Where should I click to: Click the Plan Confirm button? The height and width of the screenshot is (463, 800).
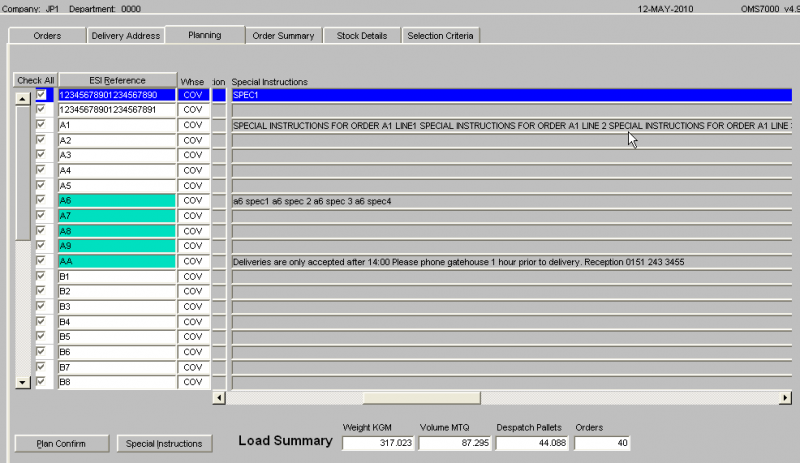coord(61,444)
